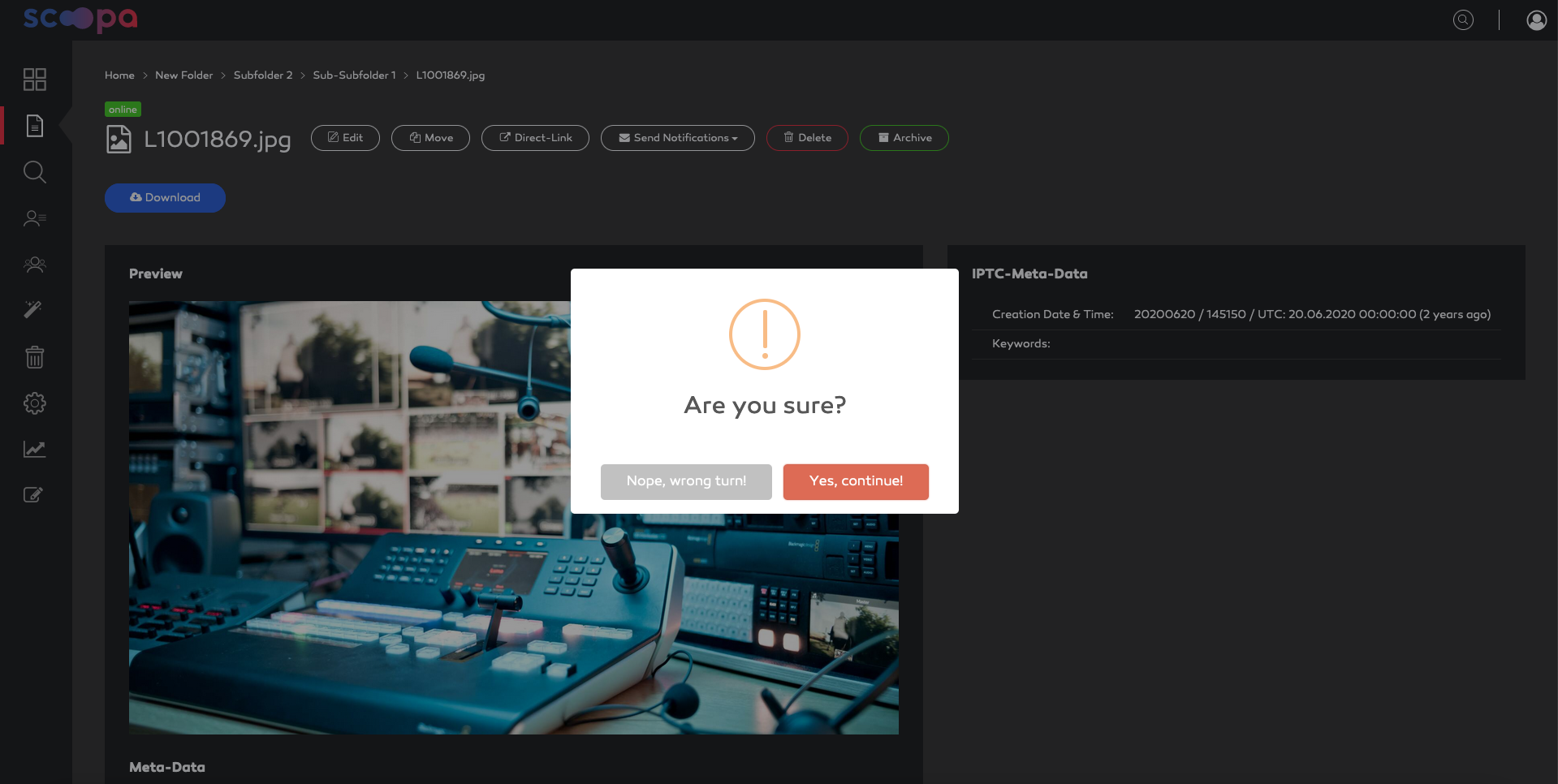The image size is (1558, 784).
Task: Open the settings gear in sidebar
Action: point(35,403)
